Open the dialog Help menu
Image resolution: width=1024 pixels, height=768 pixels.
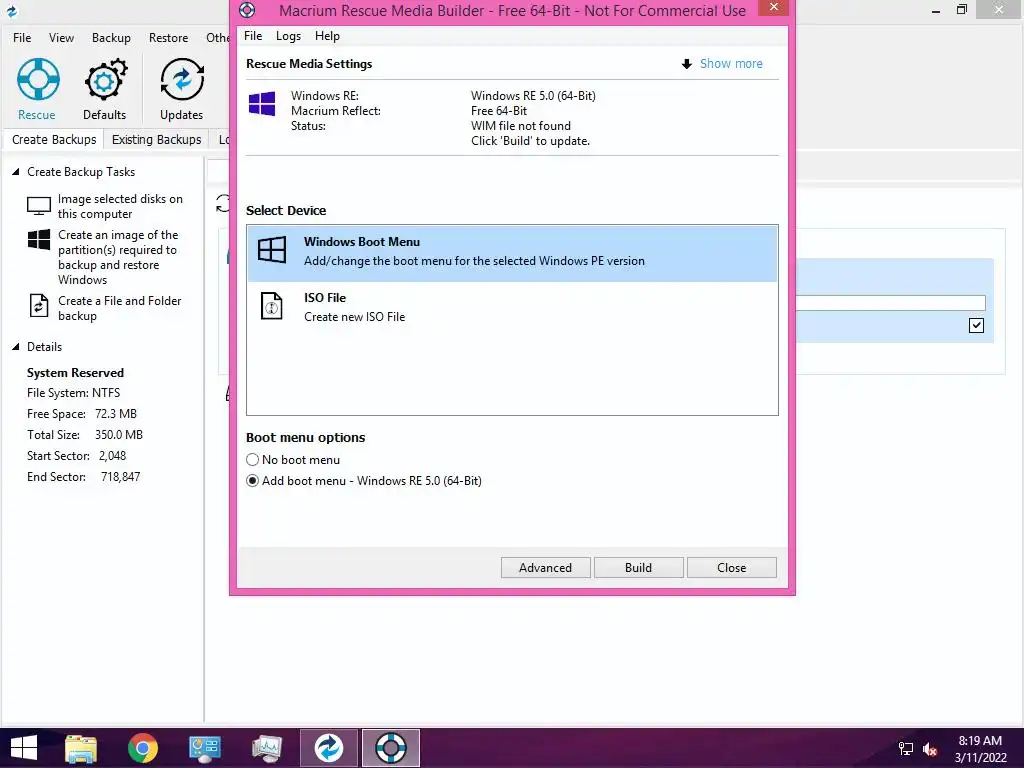pyautogui.click(x=327, y=36)
